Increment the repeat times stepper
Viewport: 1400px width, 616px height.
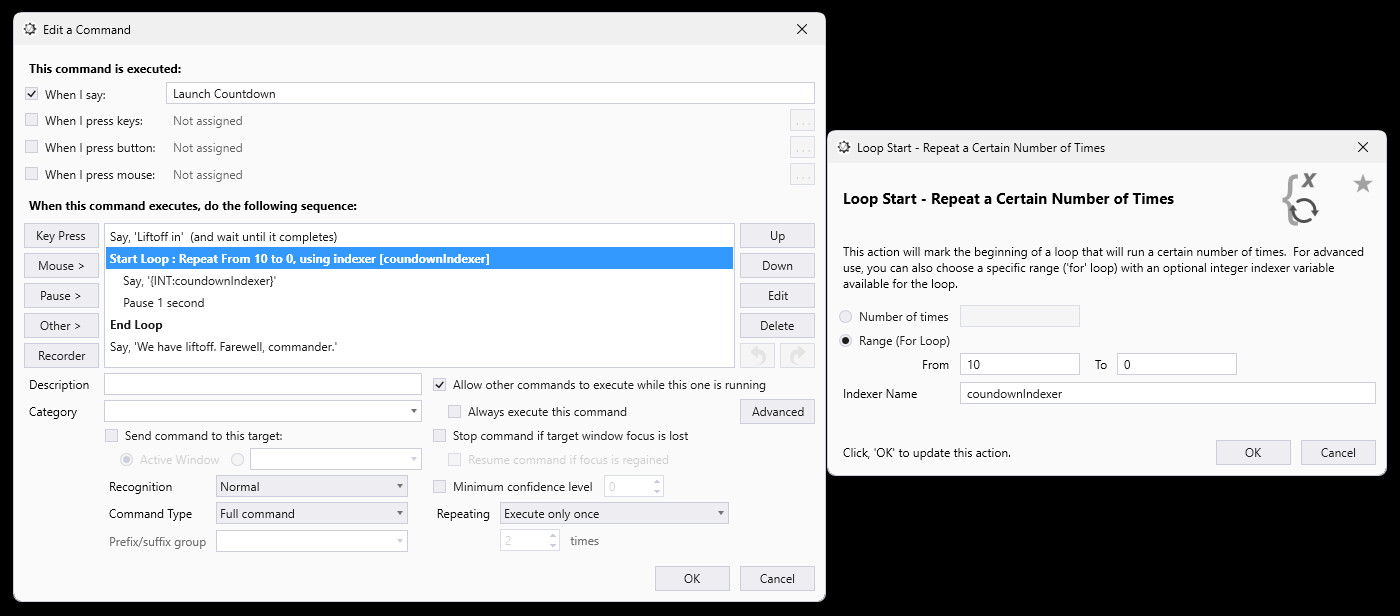click(551, 536)
